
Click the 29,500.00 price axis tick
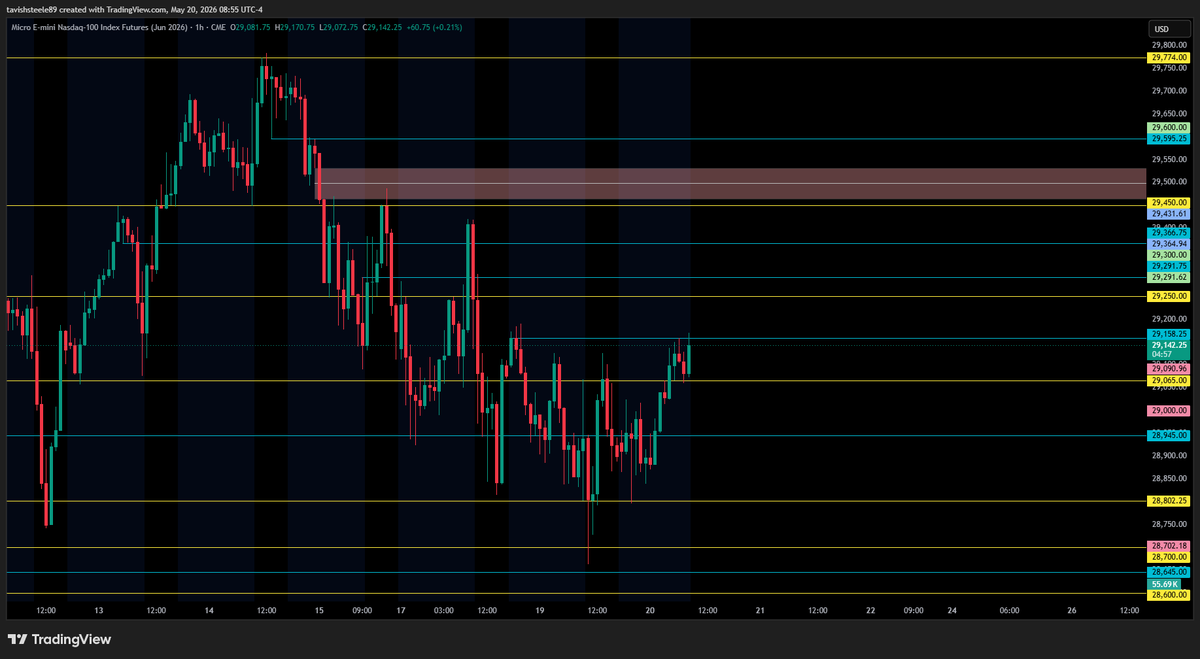[x=1169, y=182]
